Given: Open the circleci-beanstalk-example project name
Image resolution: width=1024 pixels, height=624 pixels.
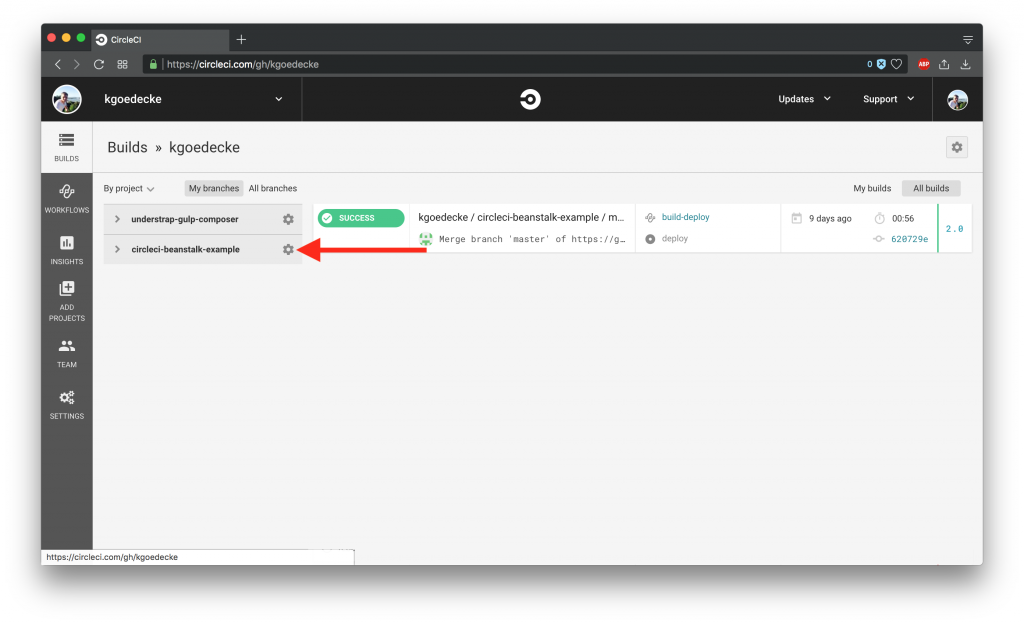Looking at the screenshot, I should tap(185, 249).
